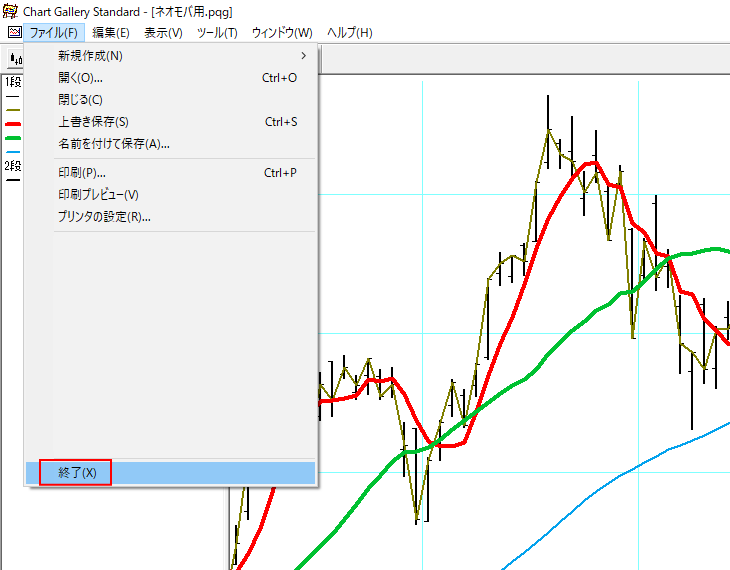Click the Chart Gallery app icon in title bar
The image size is (730, 570).
(11, 11)
